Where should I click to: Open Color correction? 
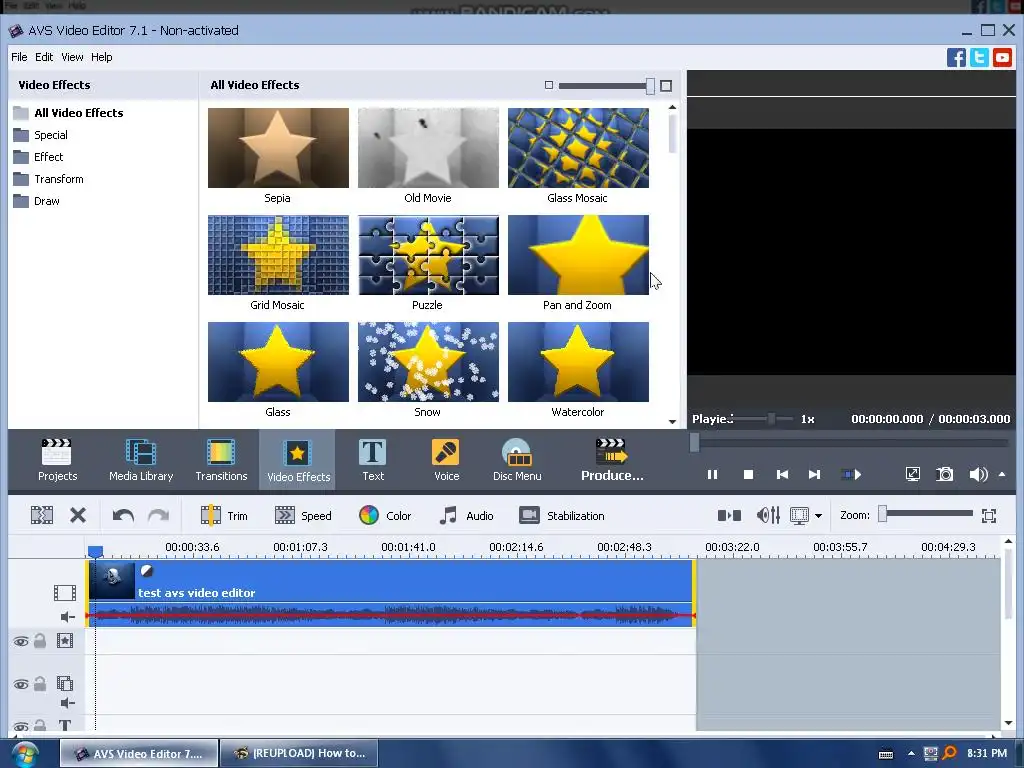click(385, 515)
